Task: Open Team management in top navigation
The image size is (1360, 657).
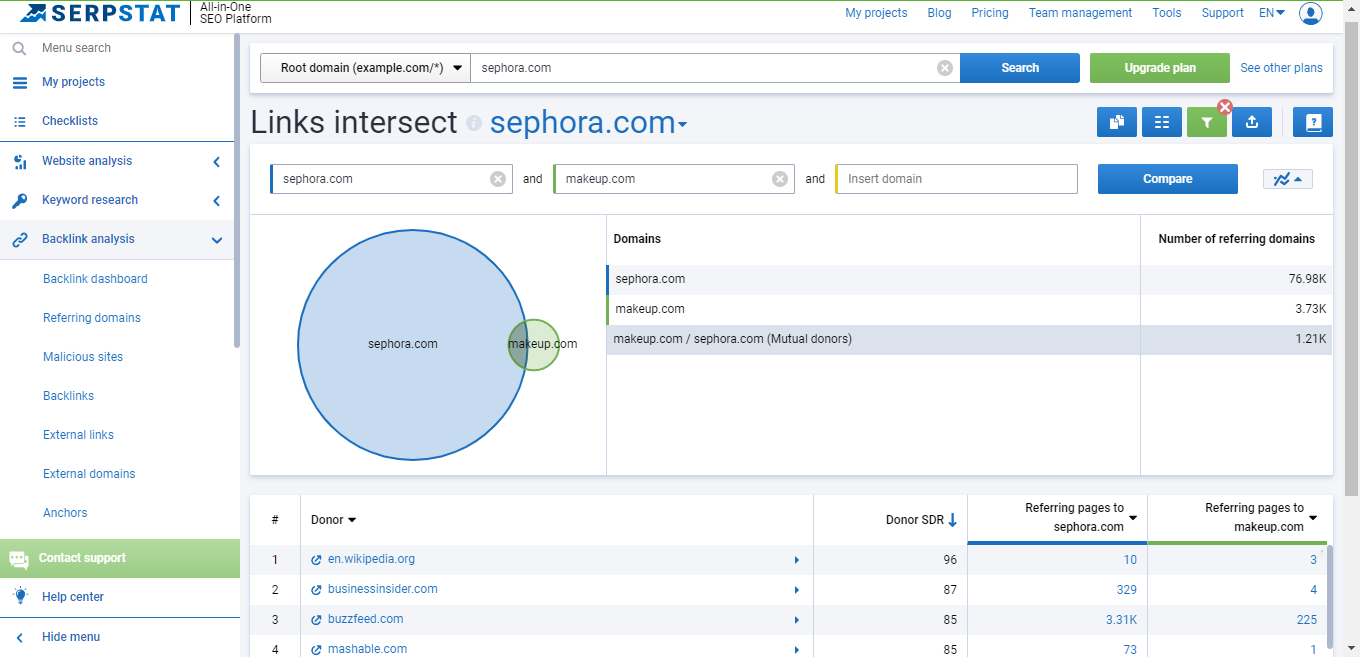Action: tap(1080, 13)
